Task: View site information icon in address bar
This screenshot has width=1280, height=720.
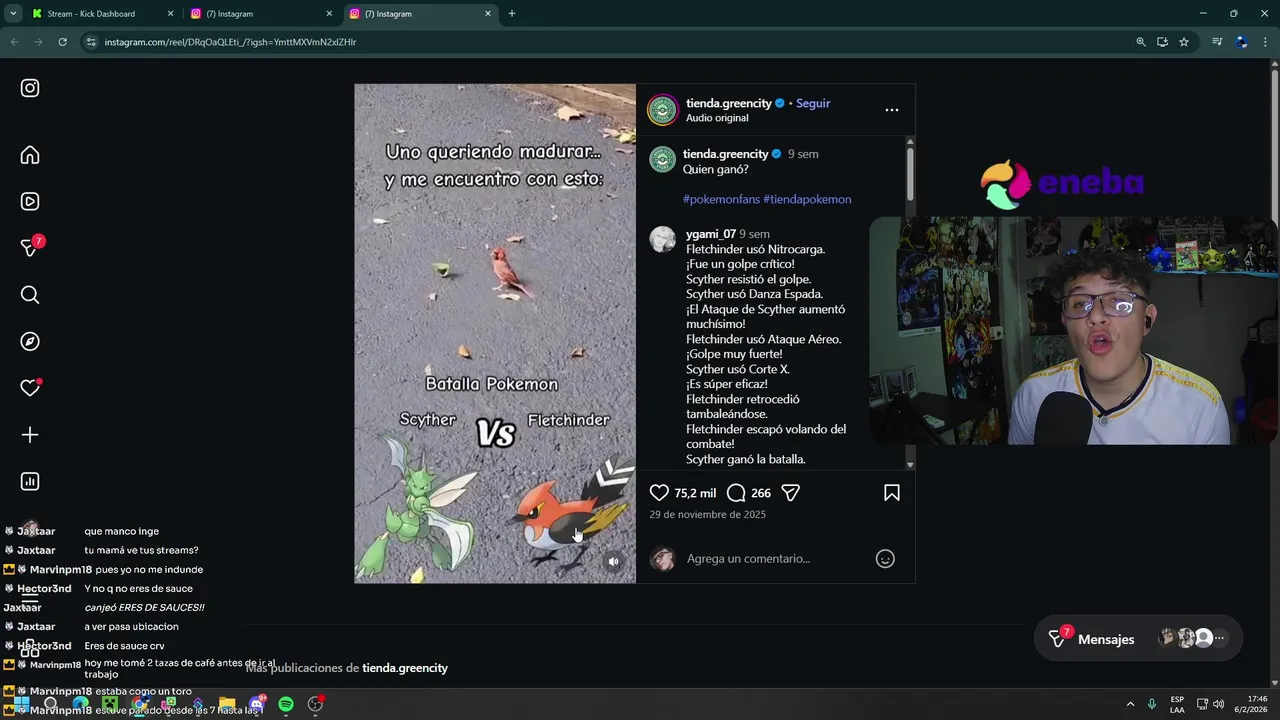Action: [x=91, y=42]
